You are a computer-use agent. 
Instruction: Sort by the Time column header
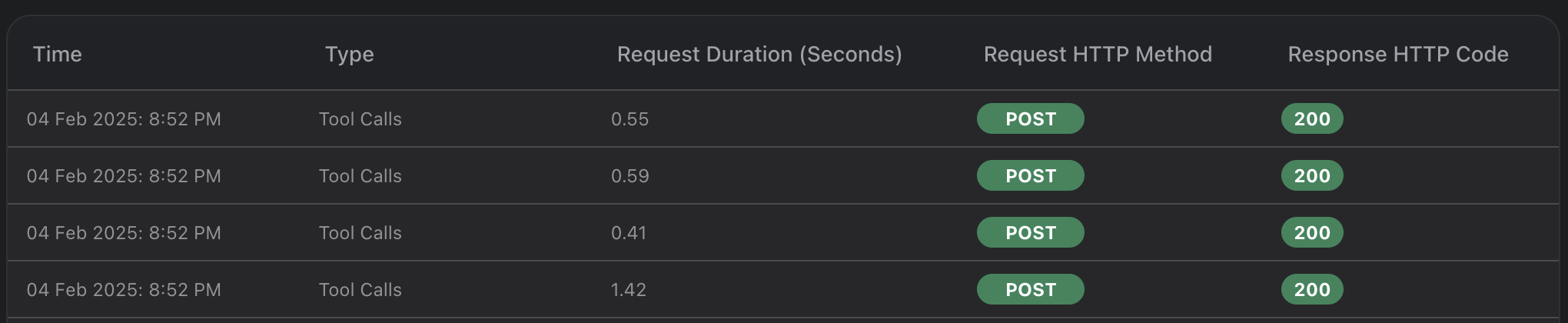(58, 55)
